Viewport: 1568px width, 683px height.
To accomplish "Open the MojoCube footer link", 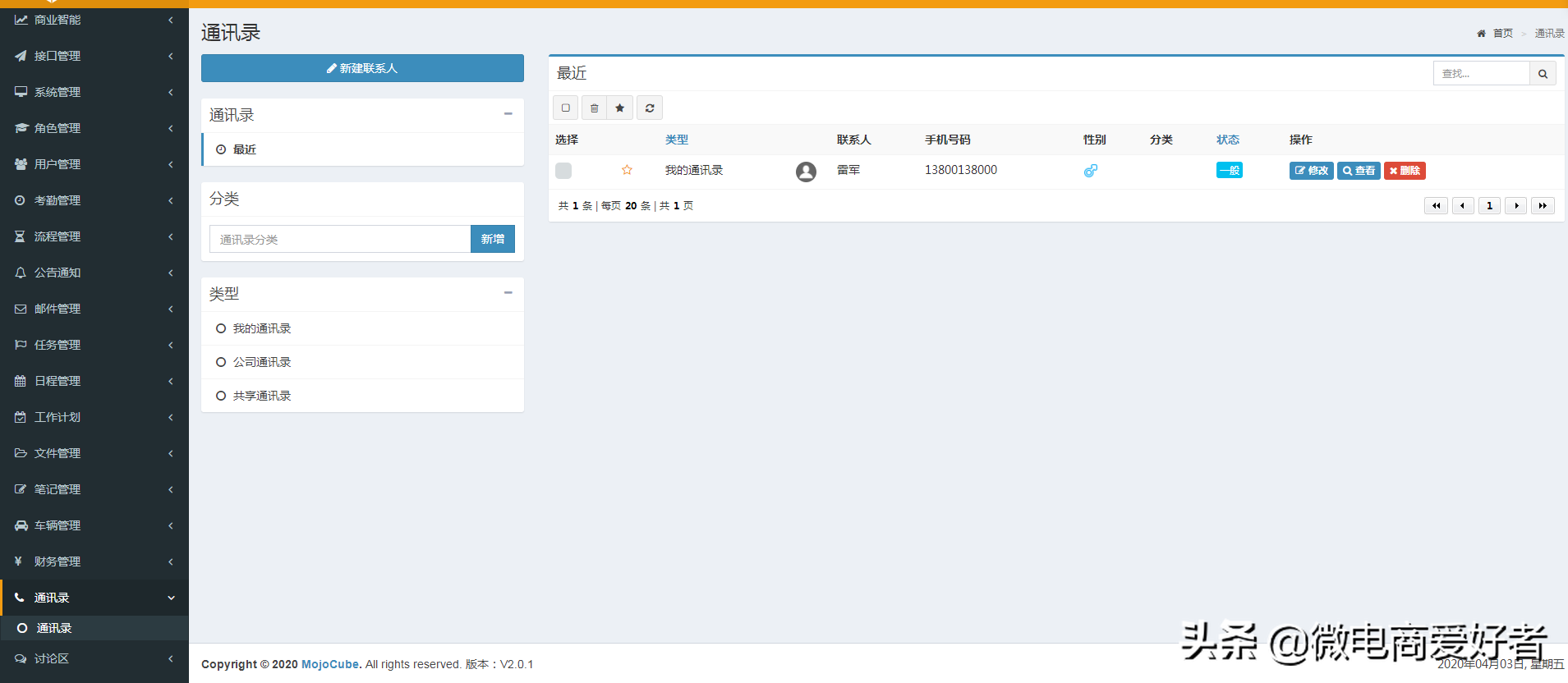I will [330, 664].
